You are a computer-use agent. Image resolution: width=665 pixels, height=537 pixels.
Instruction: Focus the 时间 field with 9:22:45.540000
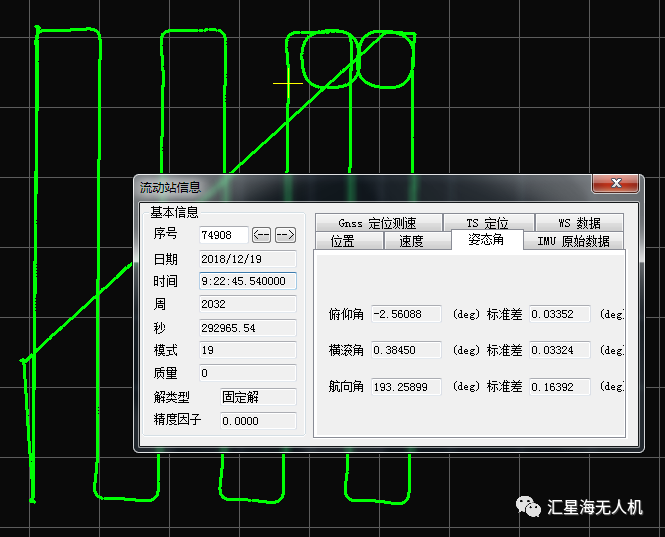247,281
